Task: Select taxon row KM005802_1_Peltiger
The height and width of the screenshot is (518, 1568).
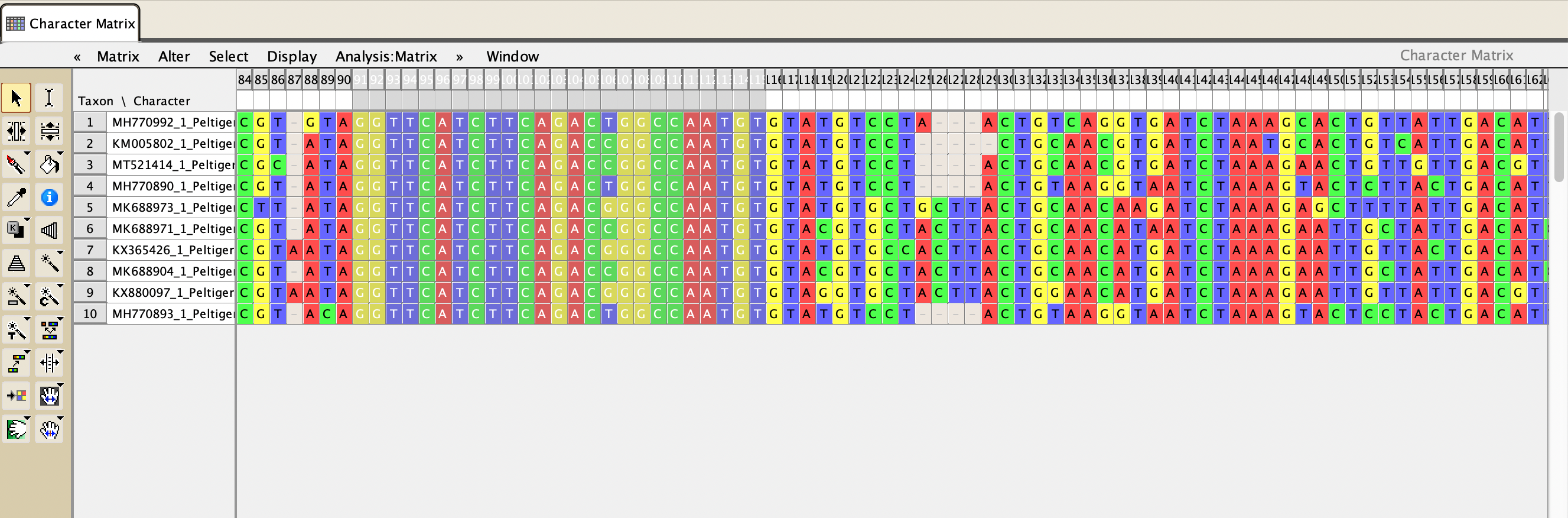Action: pyautogui.click(x=172, y=144)
